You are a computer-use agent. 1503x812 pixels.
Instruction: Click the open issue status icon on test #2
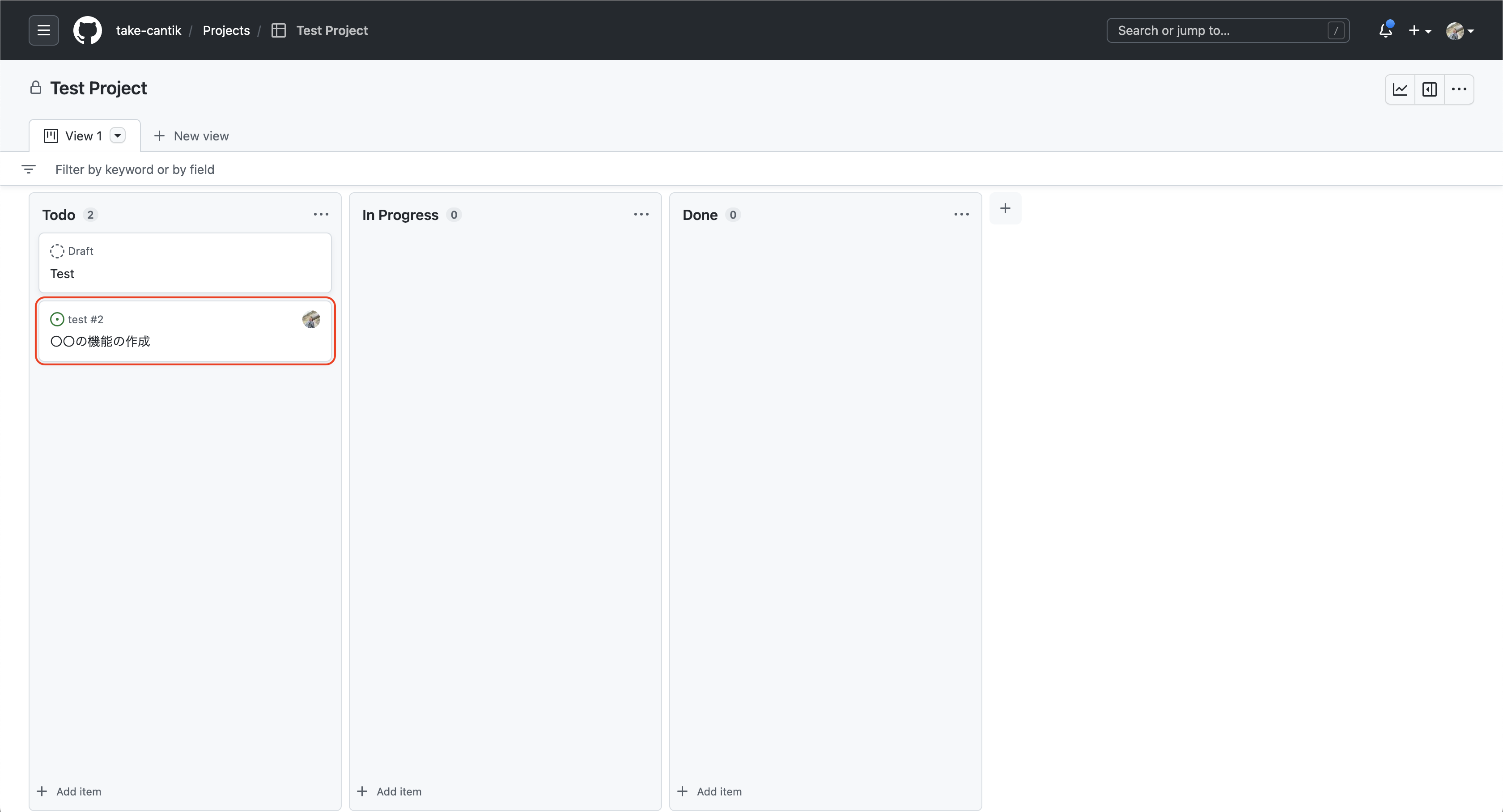[57, 319]
